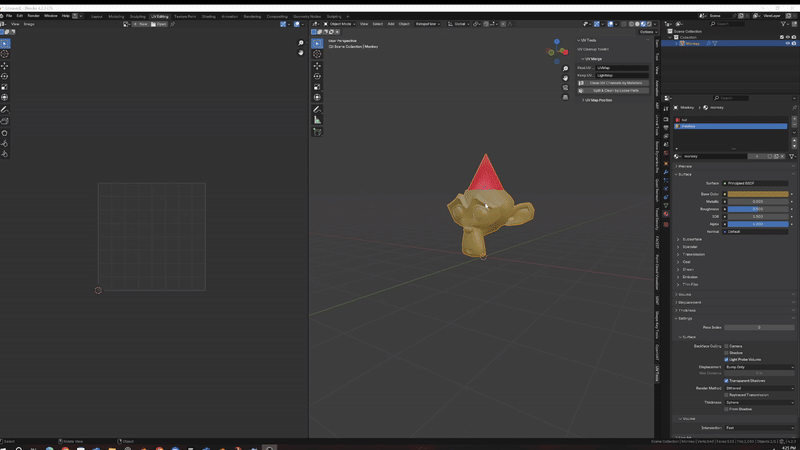This screenshot has width=800, height=450.
Task: Click the 3D viewport zoom magnifier icon
Action: (x=565, y=68)
